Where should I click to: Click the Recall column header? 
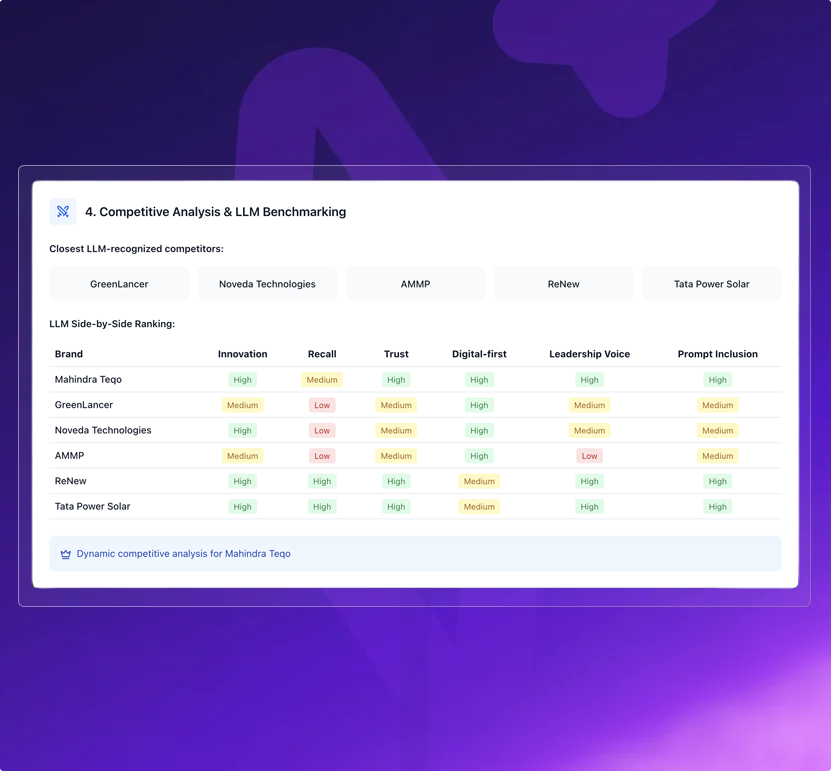322,354
